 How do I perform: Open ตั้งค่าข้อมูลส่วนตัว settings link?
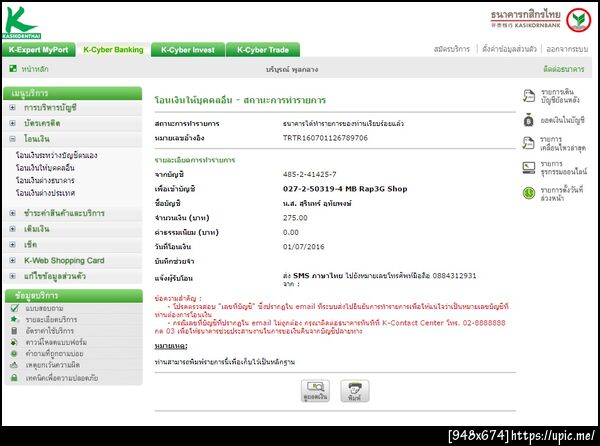509,49
